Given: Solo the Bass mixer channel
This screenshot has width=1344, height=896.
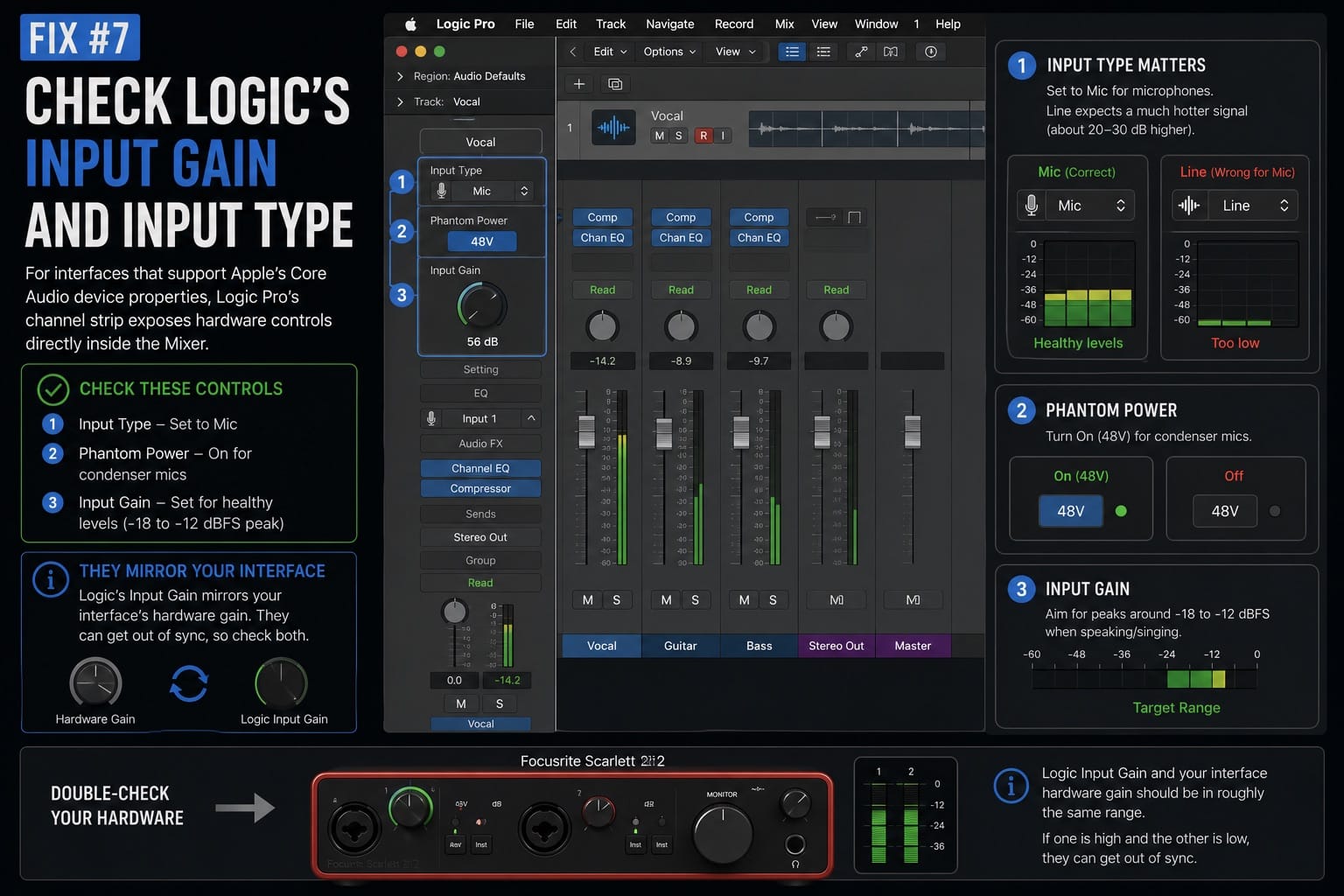Looking at the screenshot, I should pos(773,599).
